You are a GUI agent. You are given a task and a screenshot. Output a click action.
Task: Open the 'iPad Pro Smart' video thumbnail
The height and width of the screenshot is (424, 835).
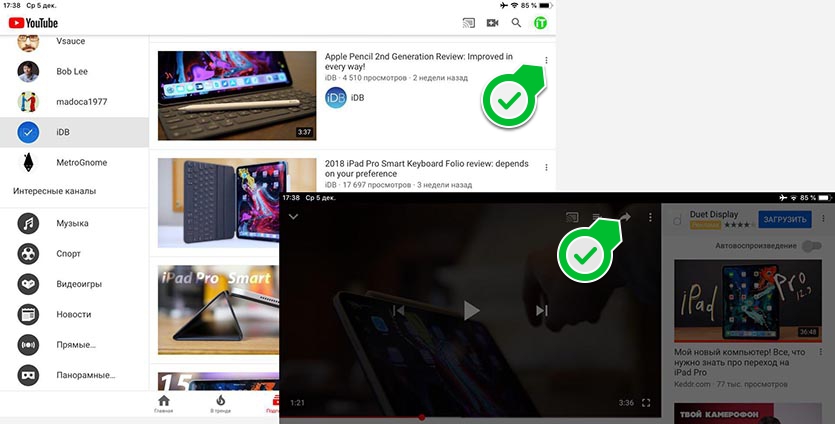218,310
